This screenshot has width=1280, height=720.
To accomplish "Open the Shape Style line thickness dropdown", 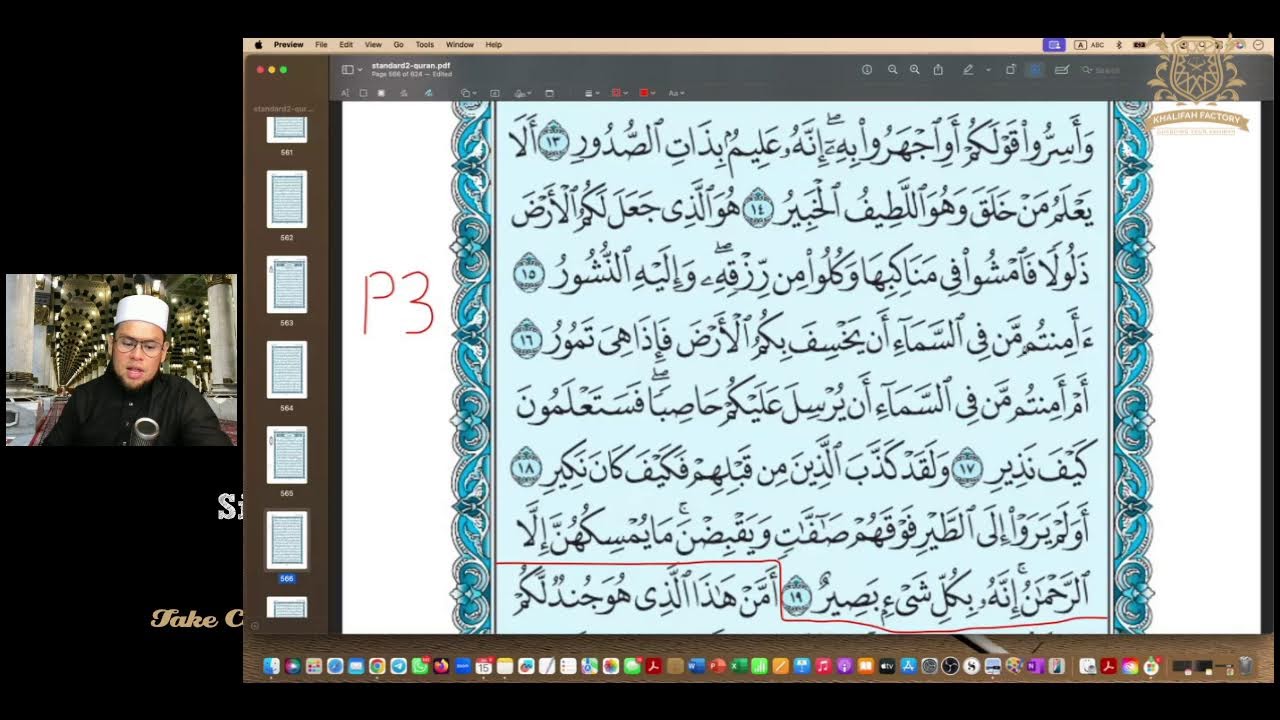I will coord(592,93).
